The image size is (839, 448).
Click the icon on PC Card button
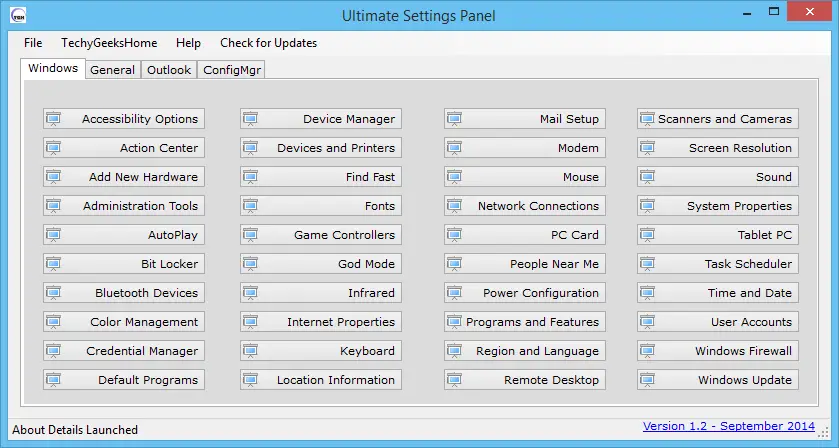pos(454,234)
